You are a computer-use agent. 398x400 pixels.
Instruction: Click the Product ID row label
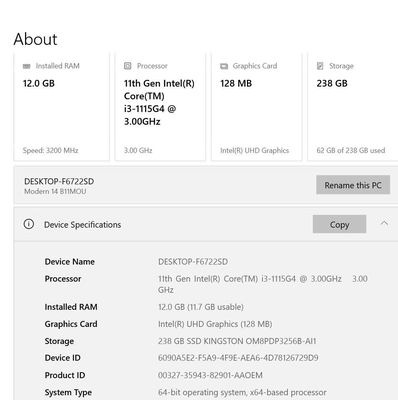[65, 375]
